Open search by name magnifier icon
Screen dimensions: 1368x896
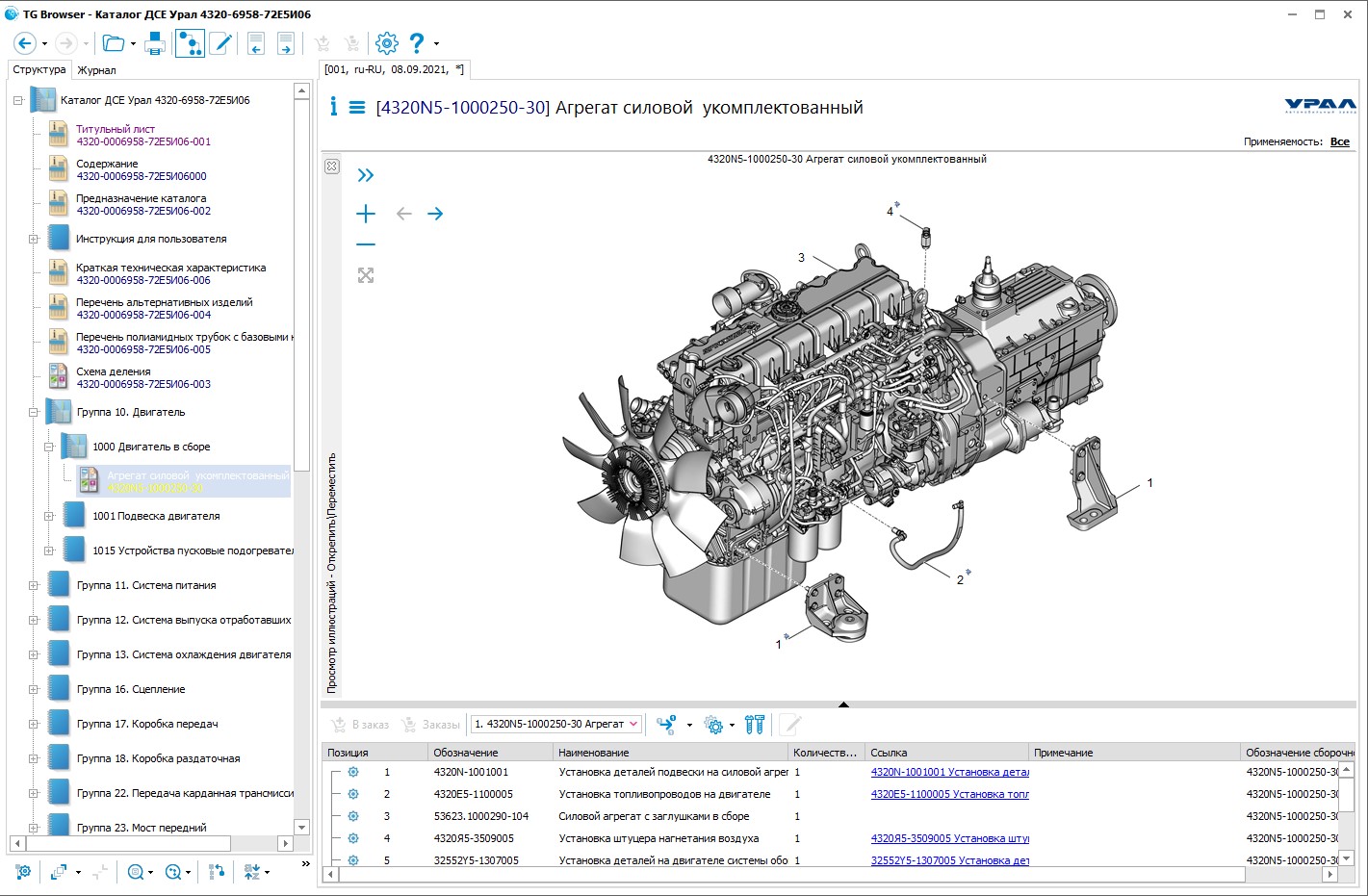pos(136,872)
